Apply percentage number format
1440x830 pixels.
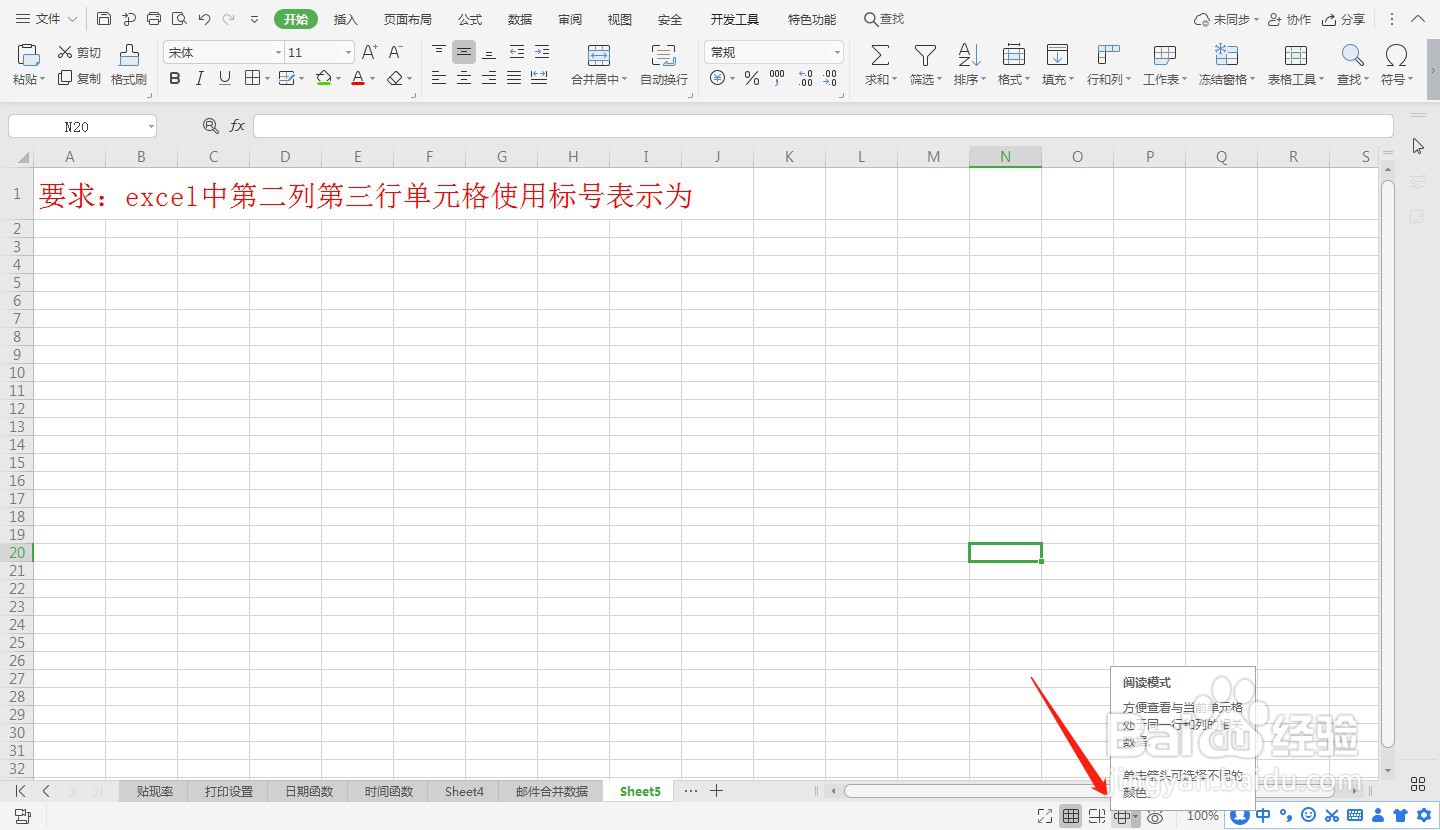click(751, 78)
